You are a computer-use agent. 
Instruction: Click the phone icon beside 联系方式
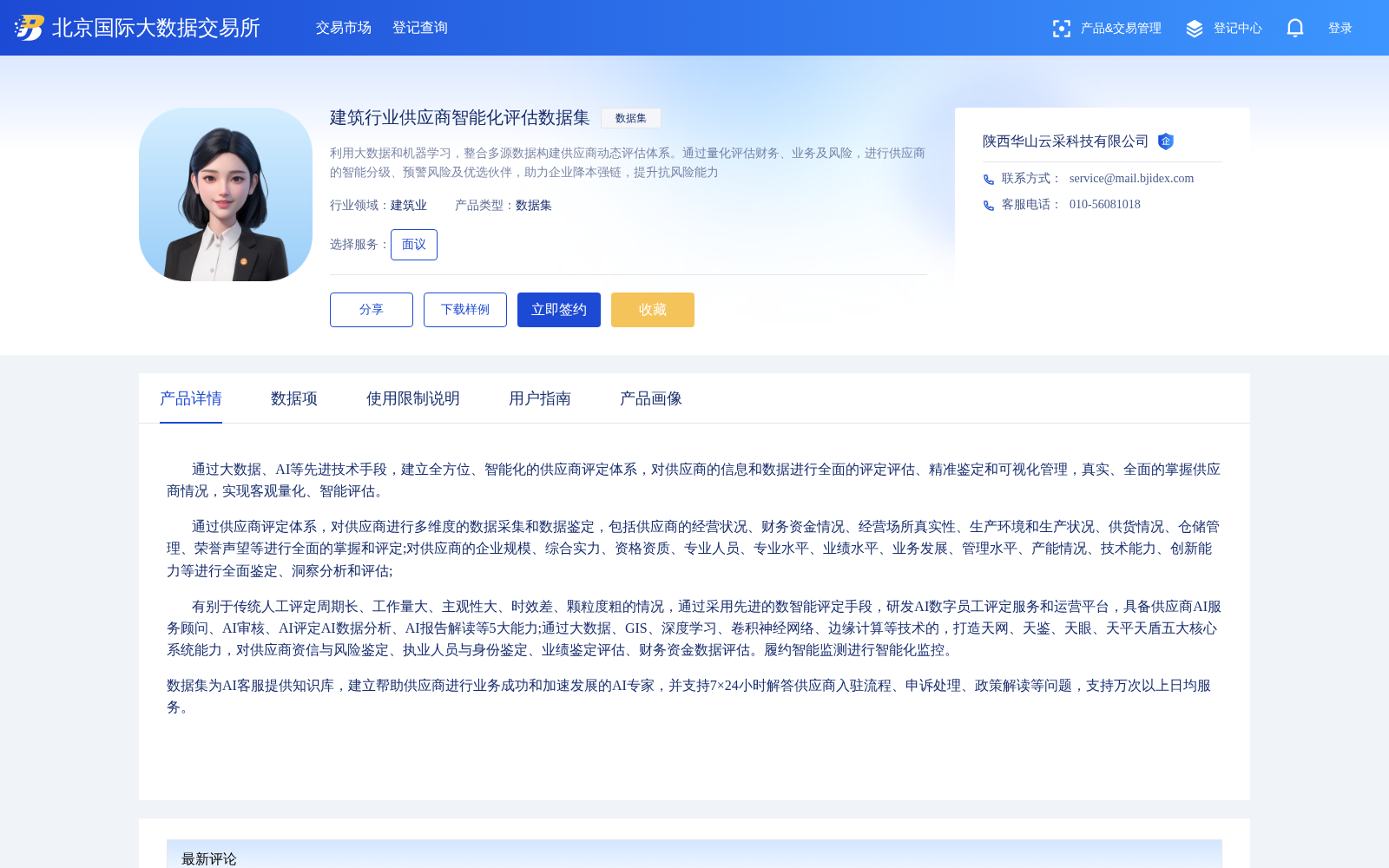[989, 179]
